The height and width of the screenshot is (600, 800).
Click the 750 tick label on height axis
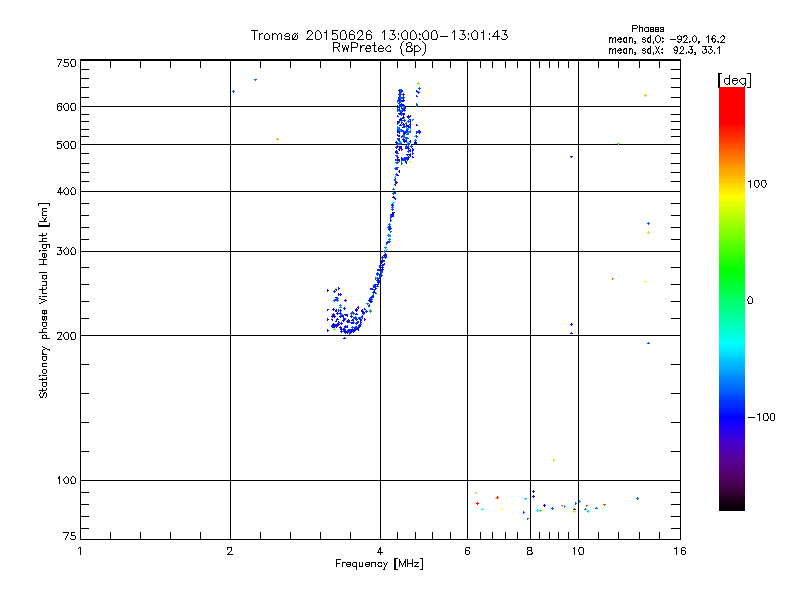pyautogui.click(x=66, y=63)
